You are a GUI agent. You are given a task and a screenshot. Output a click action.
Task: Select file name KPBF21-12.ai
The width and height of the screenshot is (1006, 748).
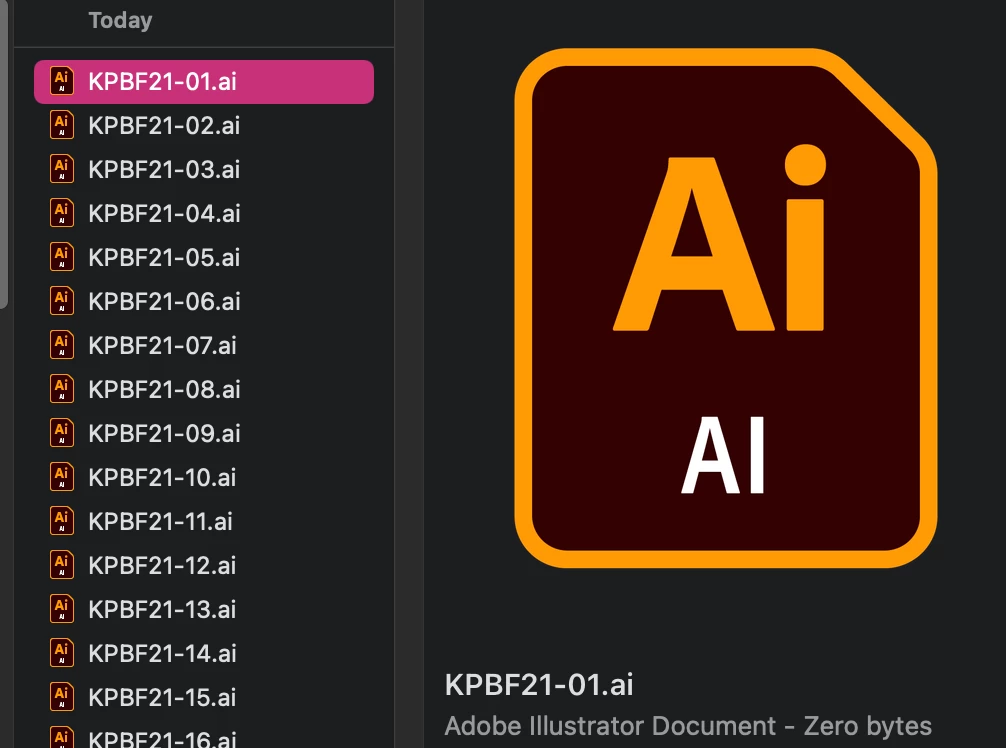162,566
